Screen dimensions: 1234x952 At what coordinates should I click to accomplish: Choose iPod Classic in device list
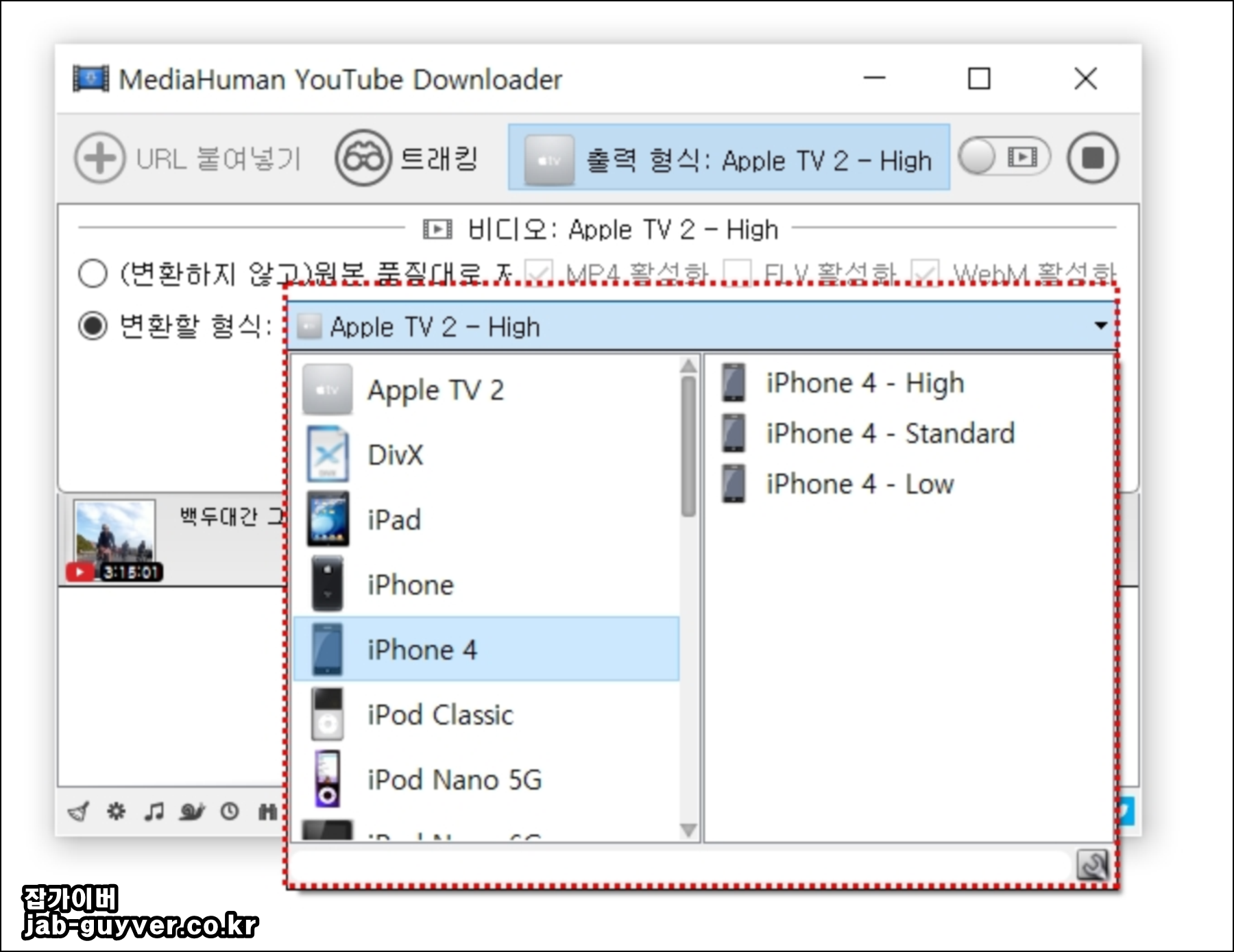click(x=487, y=714)
